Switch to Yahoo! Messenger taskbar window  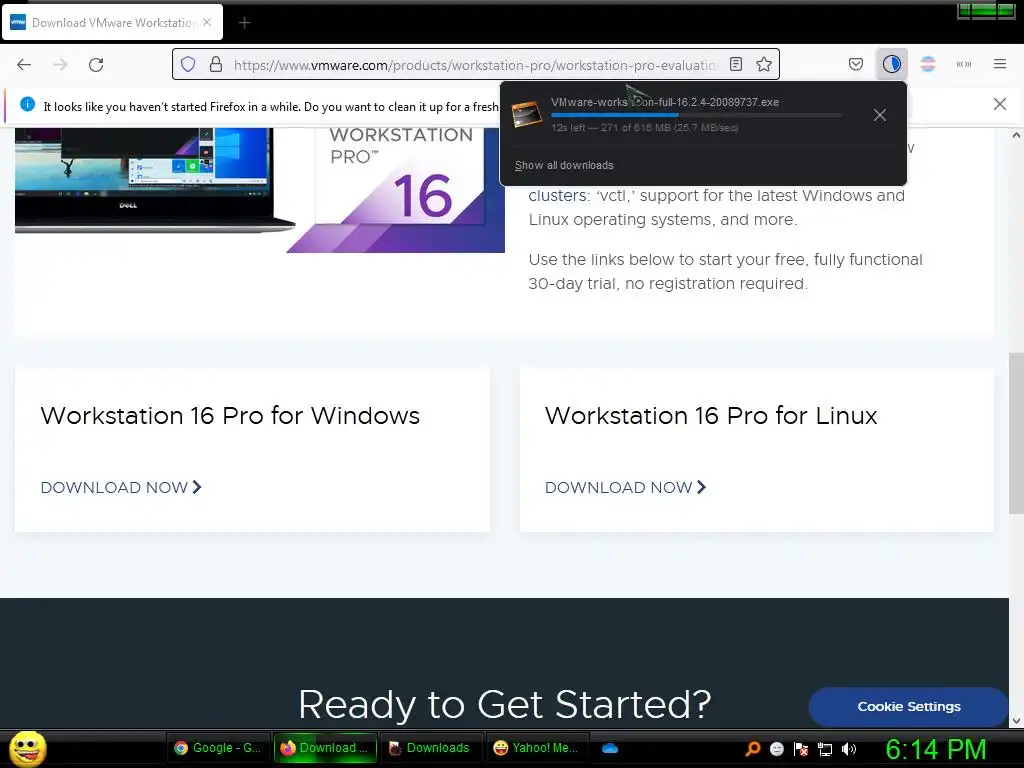coord(537,748)
